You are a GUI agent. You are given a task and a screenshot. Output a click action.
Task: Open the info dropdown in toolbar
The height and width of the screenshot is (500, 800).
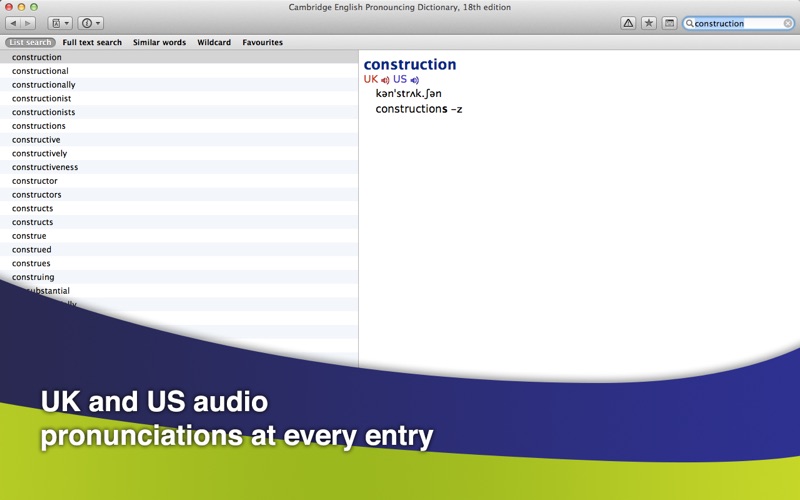[x=90, y=23]
